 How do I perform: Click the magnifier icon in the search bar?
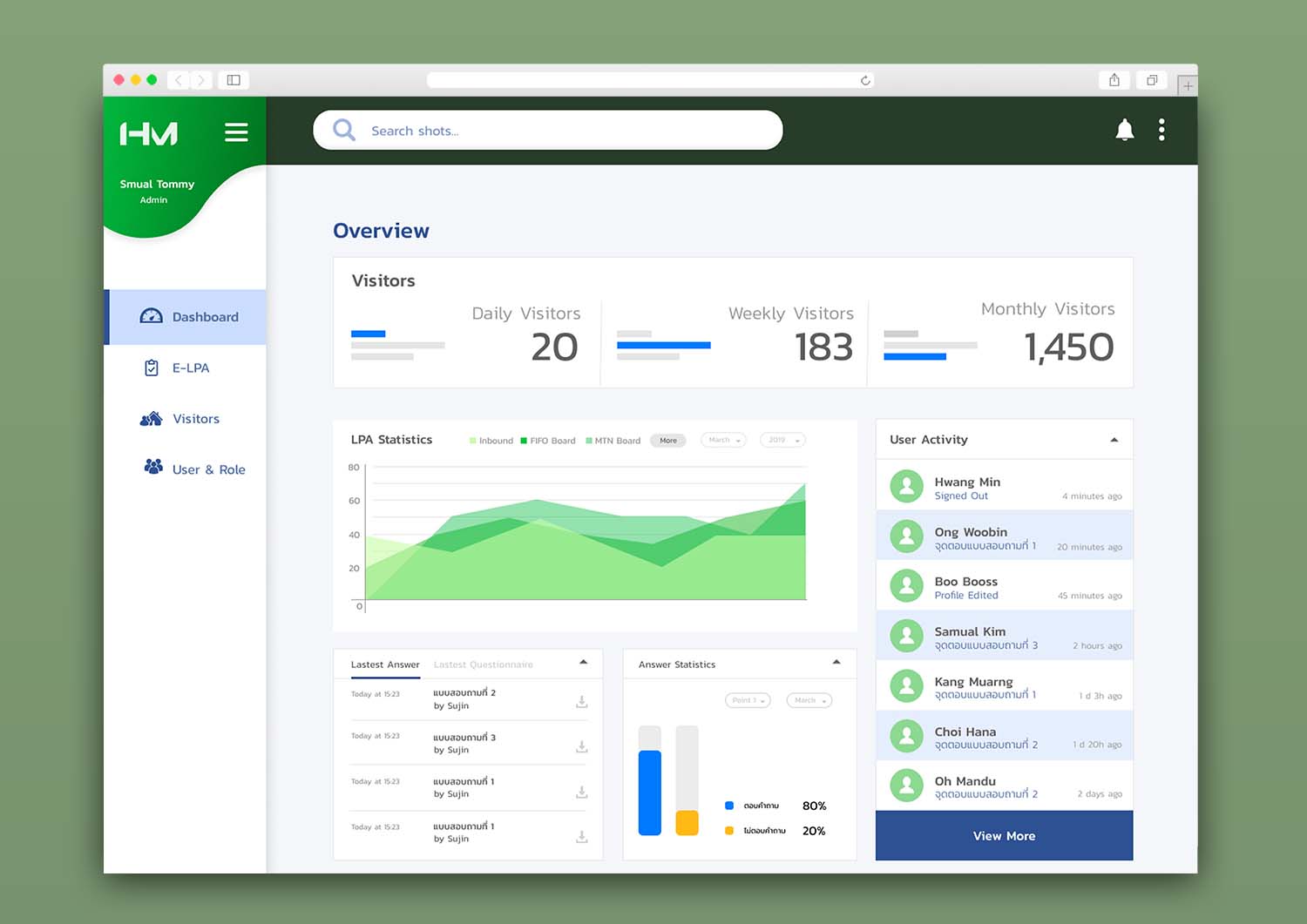coord(344,130)
